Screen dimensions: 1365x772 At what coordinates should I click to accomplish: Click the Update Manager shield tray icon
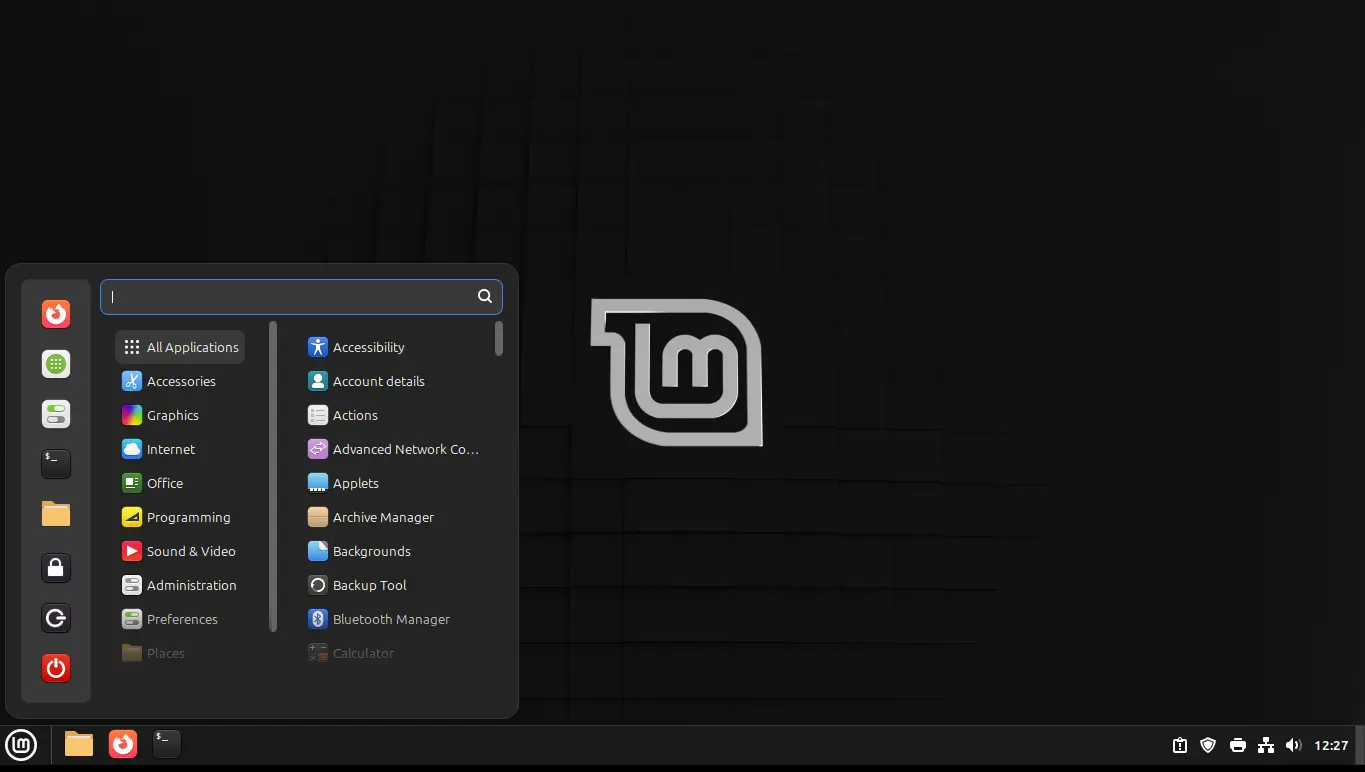[x=1208, y=745]
